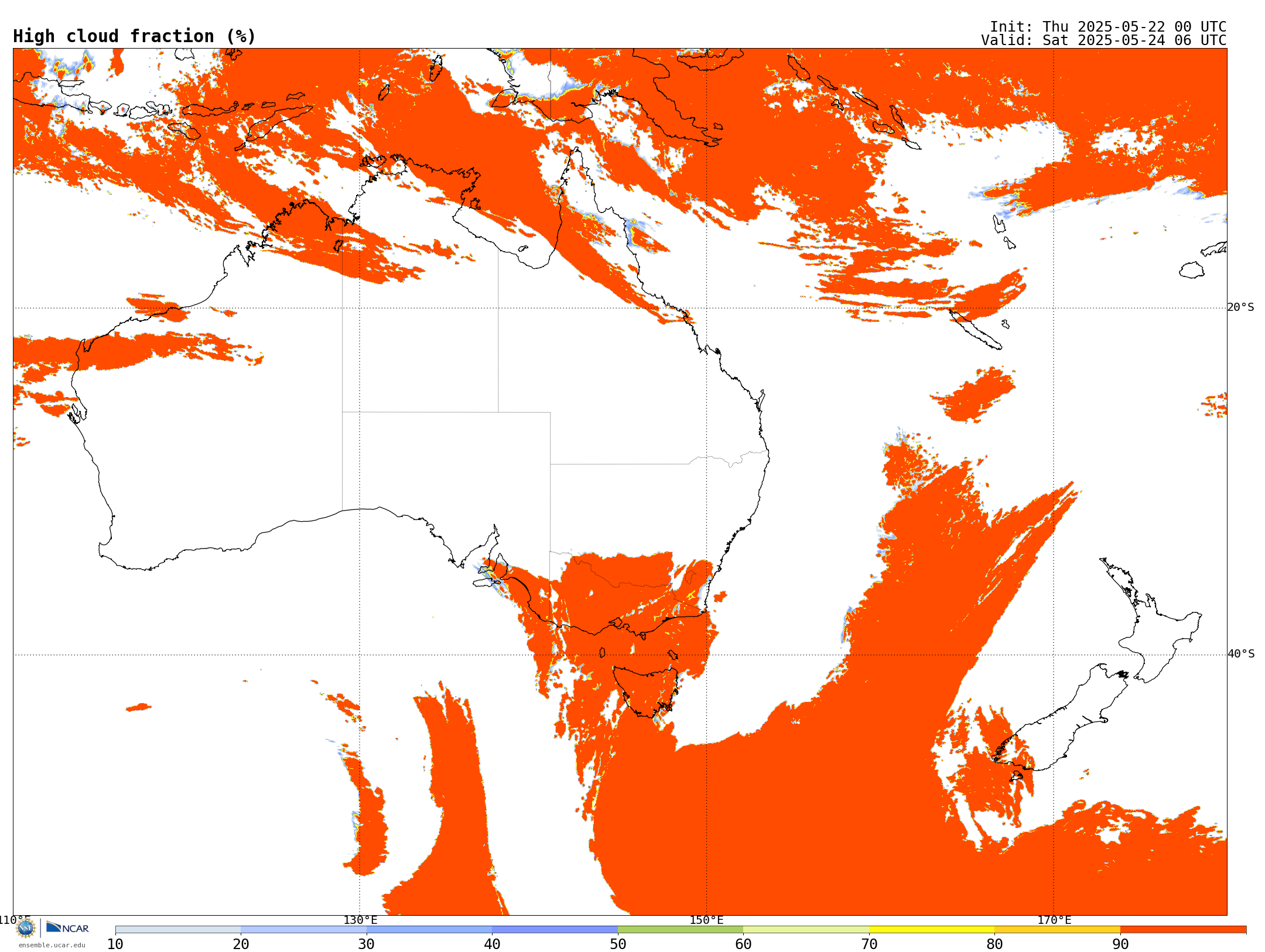Click the 60–70 pale yellow colorbar segment
Screen dimensions: 1265x952
(x=806, y=930)
